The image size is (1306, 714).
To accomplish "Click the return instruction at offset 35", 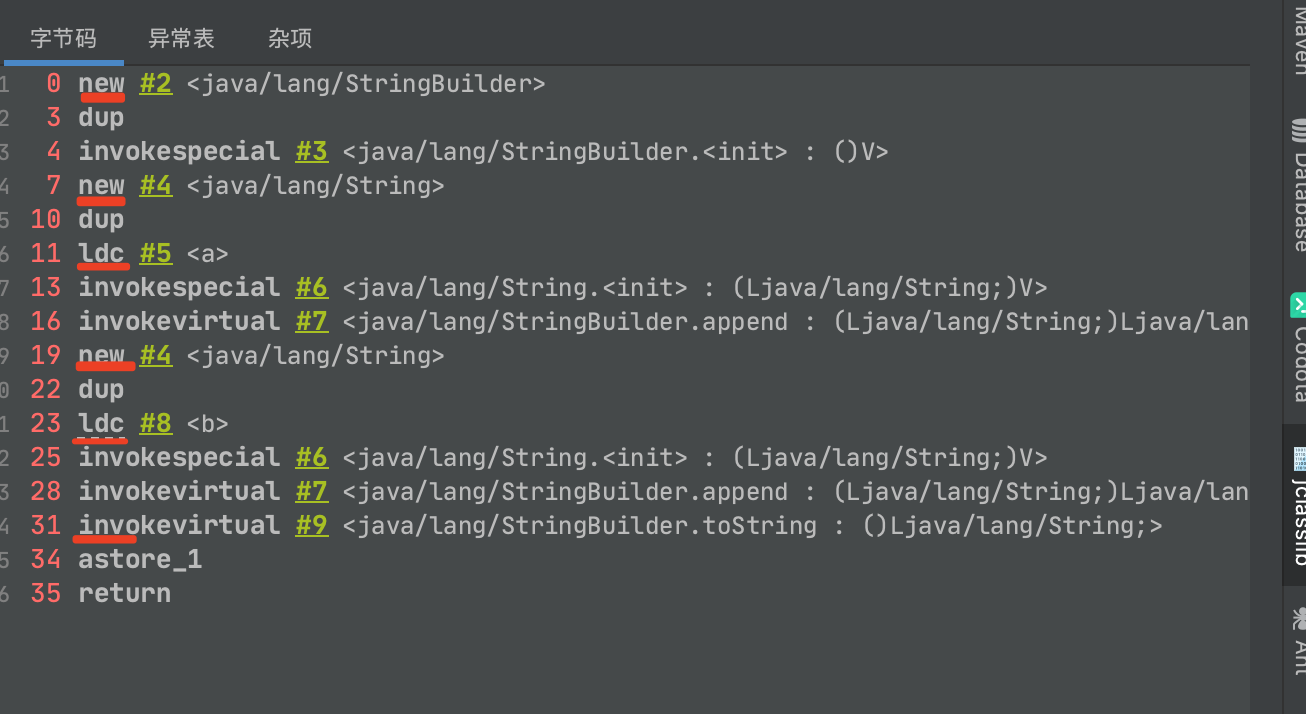I will tap(125, 594).
